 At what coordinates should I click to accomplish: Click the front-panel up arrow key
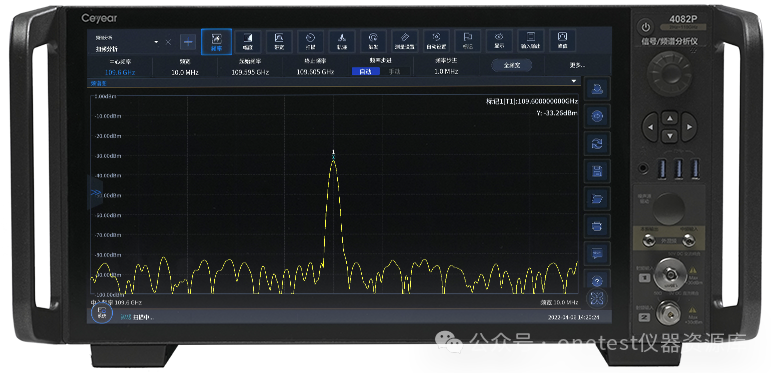pos(669,118)
